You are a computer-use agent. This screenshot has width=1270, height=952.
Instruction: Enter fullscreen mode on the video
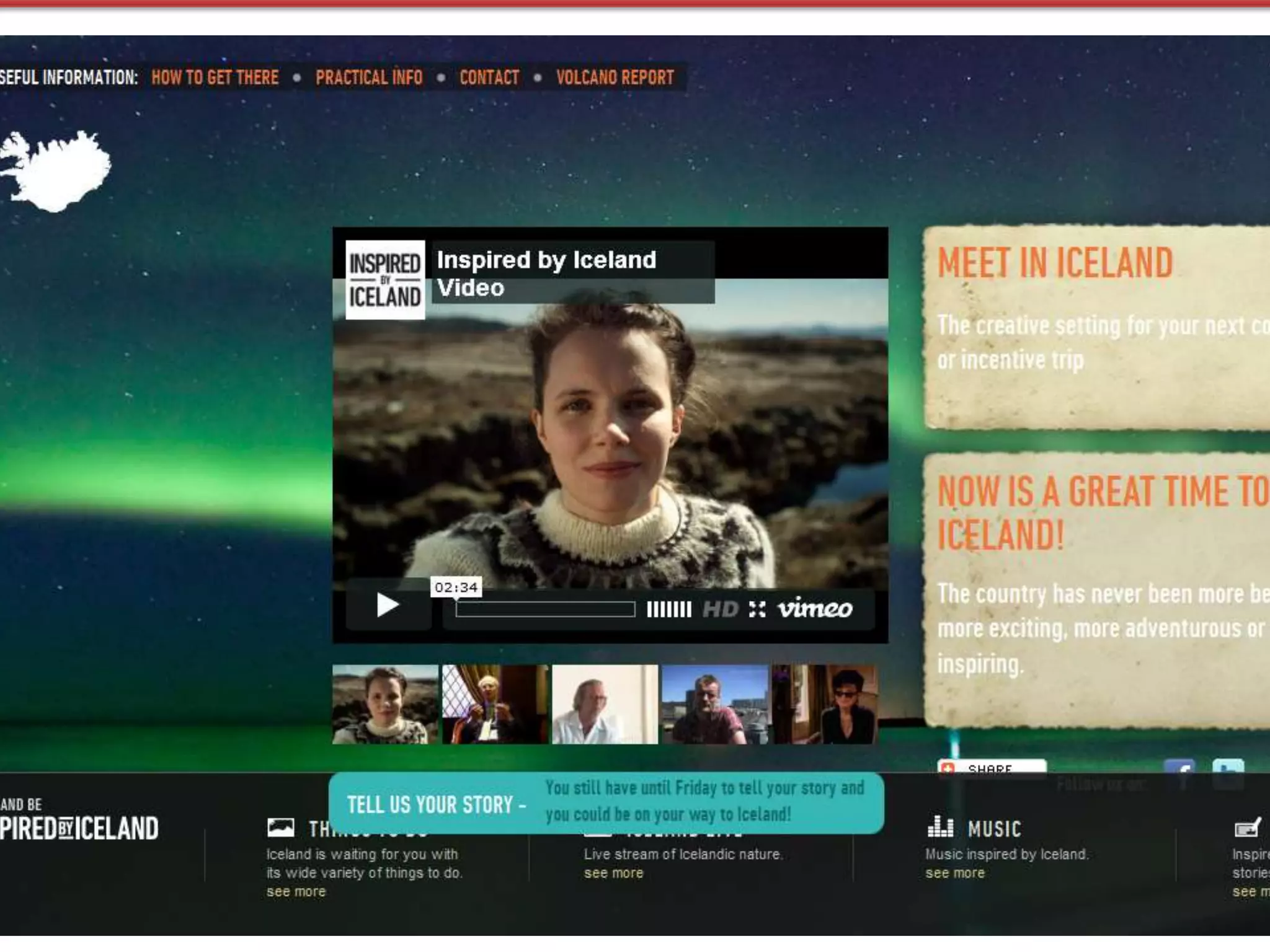757,609
